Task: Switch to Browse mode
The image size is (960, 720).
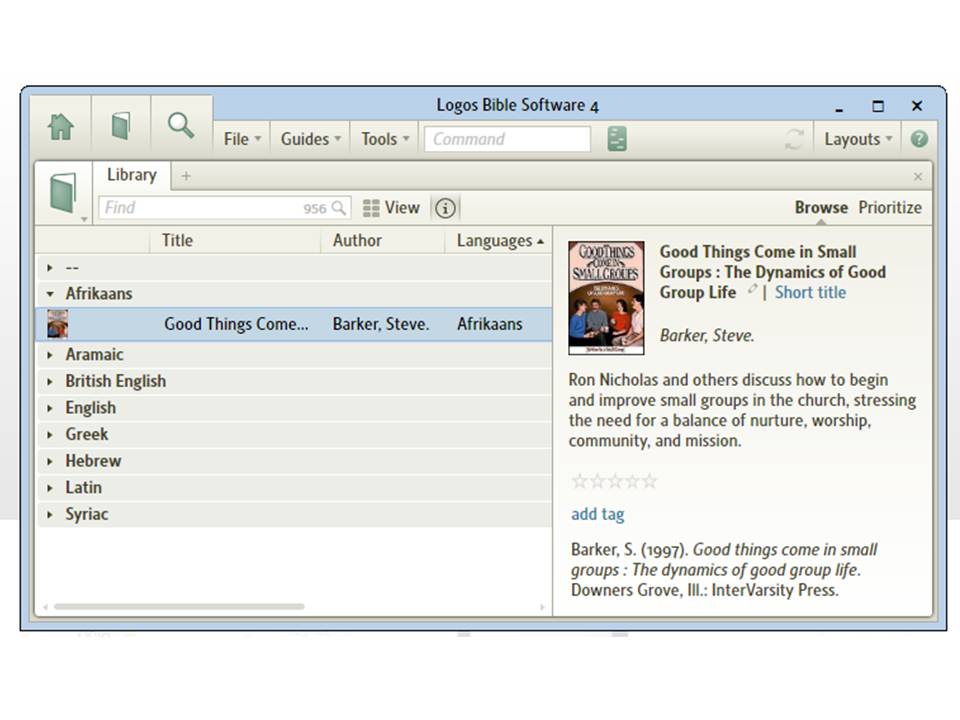Action: click(821, 208)
